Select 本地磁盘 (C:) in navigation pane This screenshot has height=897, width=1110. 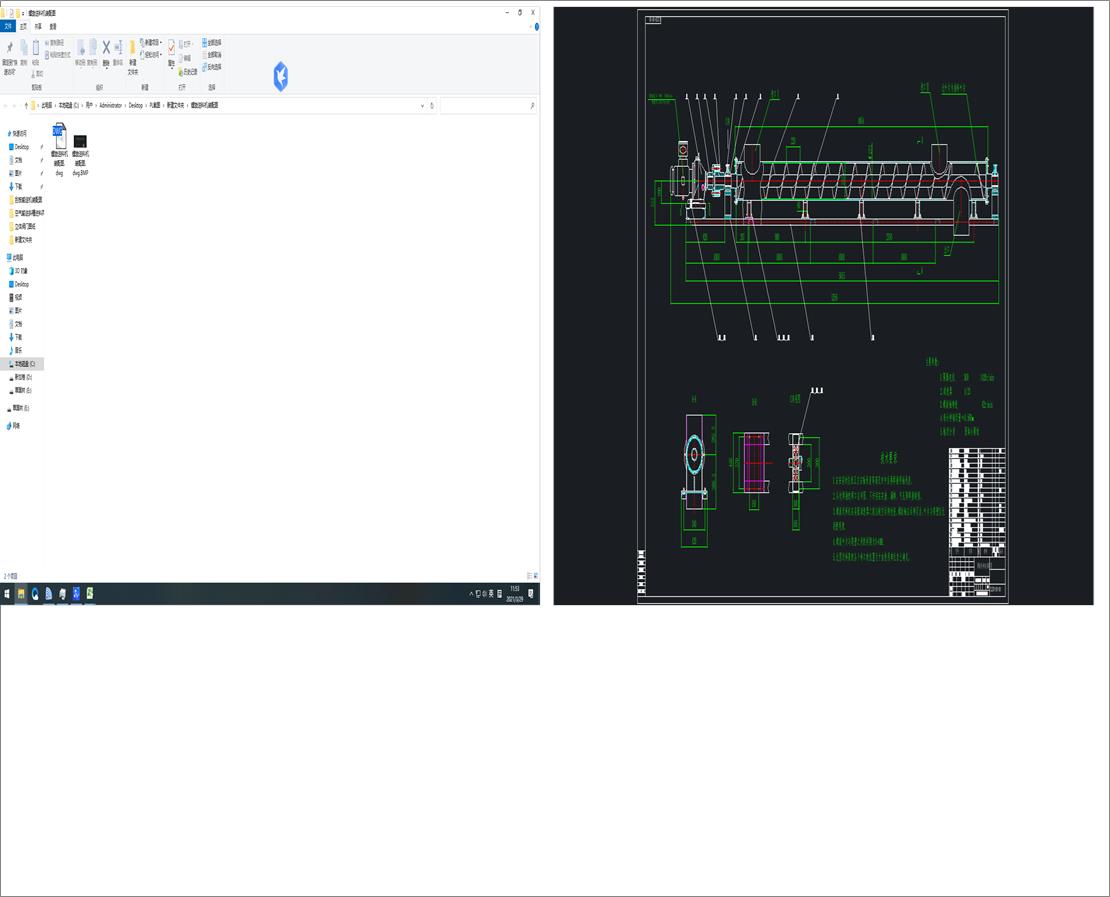24,364
